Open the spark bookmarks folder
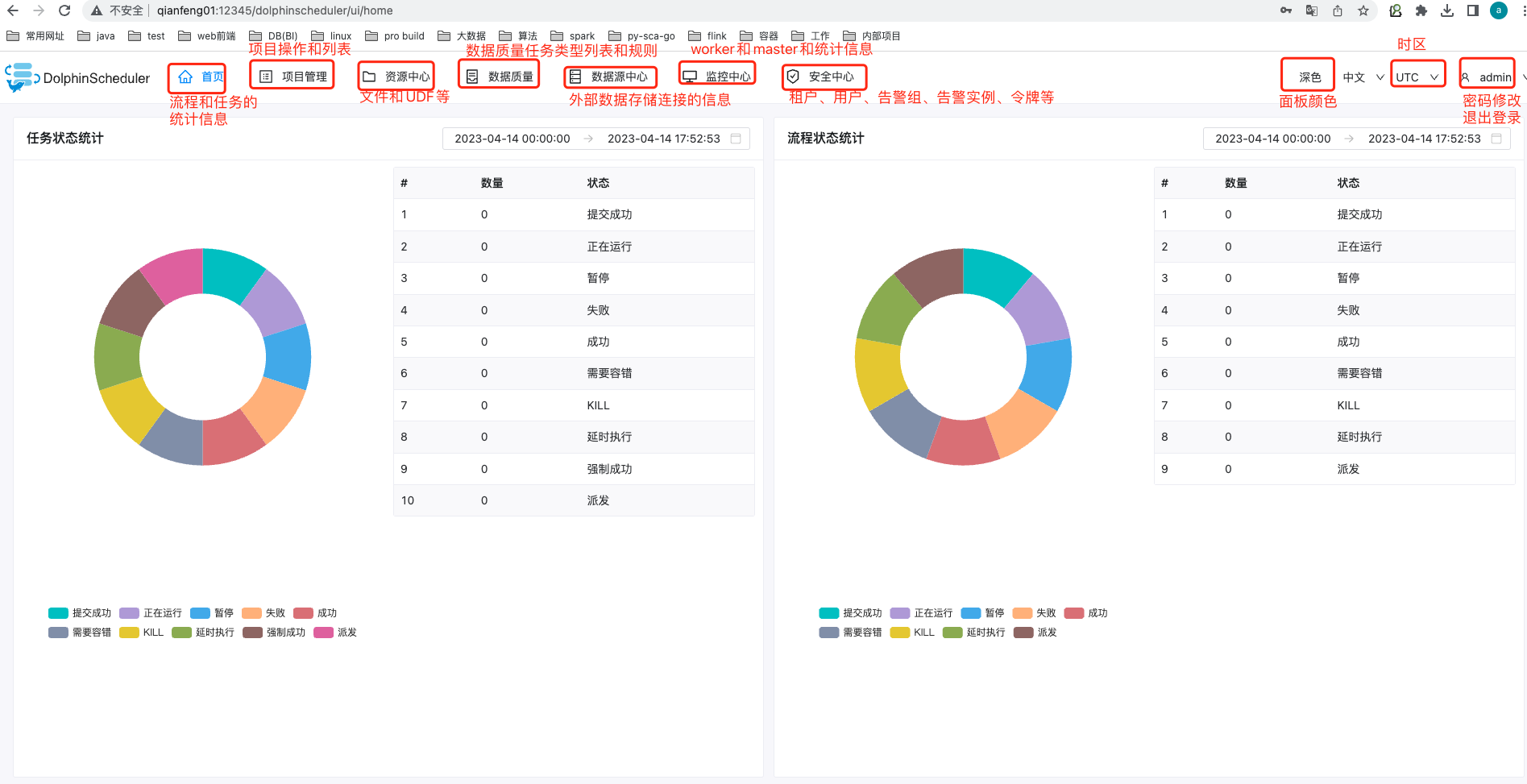This screenshot has height=784, width=1527. pos(572,36)
